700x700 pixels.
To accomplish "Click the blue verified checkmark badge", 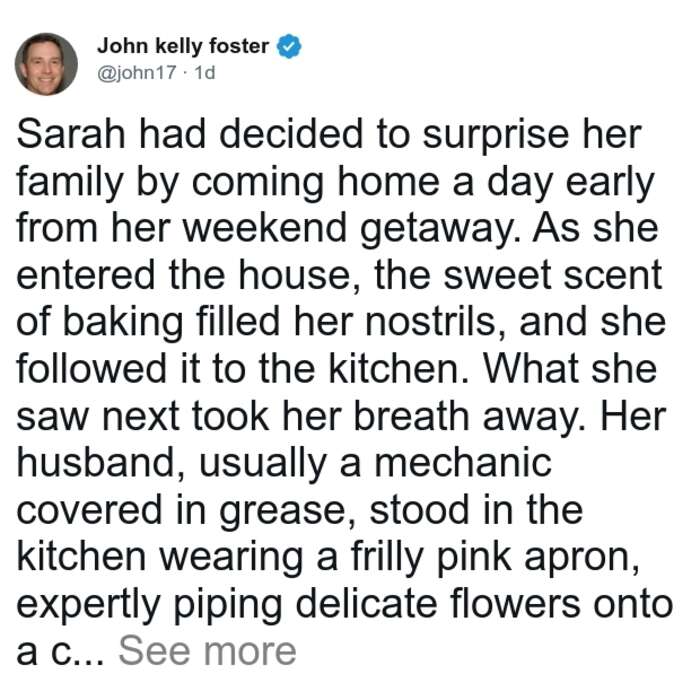I will click(x=289, y=46).
